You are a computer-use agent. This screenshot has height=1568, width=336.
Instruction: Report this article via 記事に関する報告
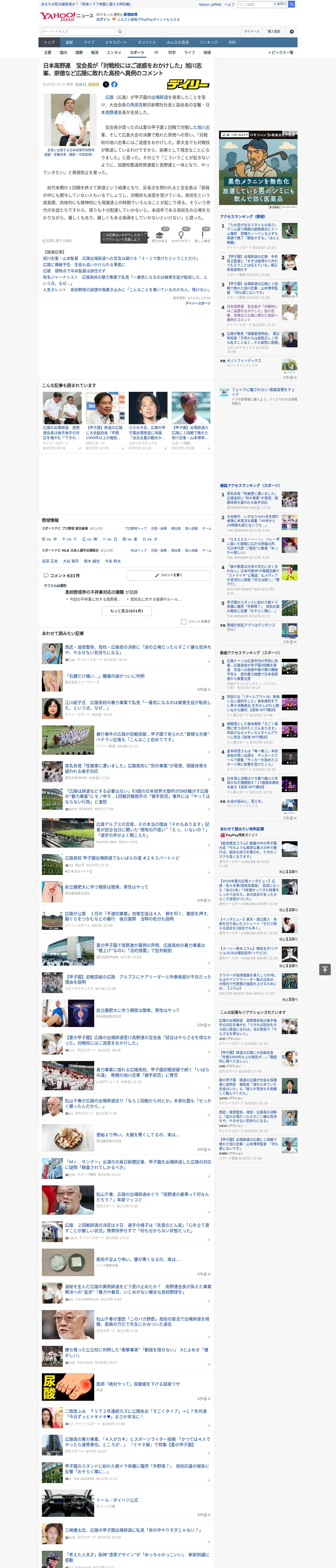pos(57,240)
